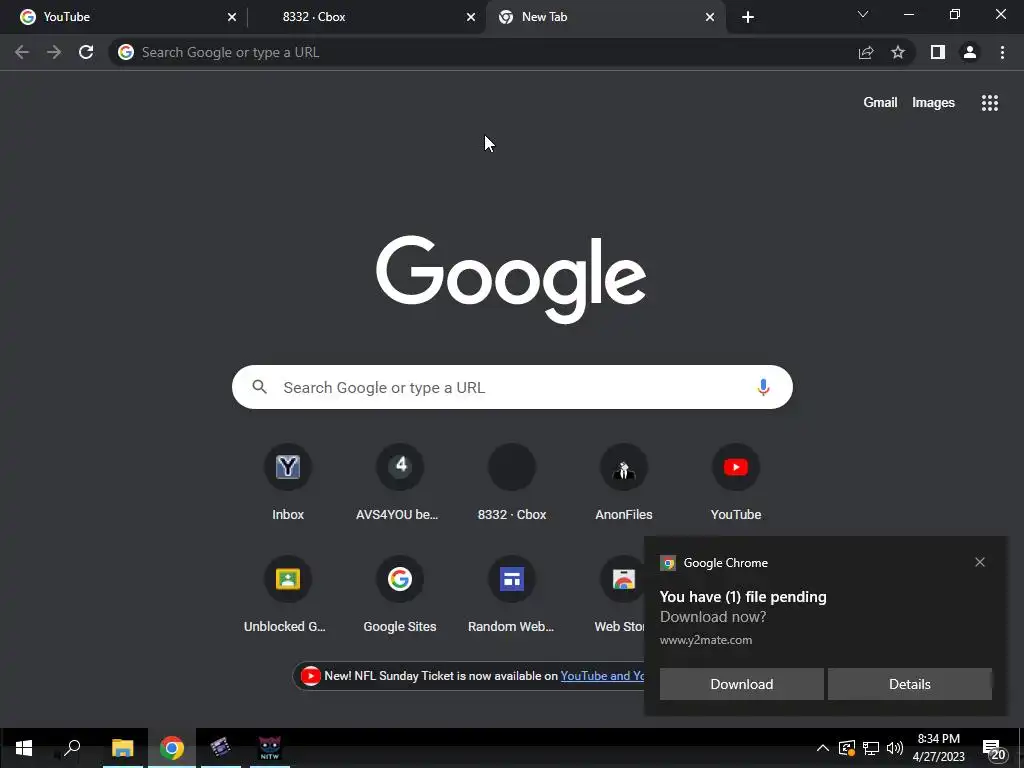Open the Google Sites shortcut tile
This screenshot has height=768, width=1024.
400,593
